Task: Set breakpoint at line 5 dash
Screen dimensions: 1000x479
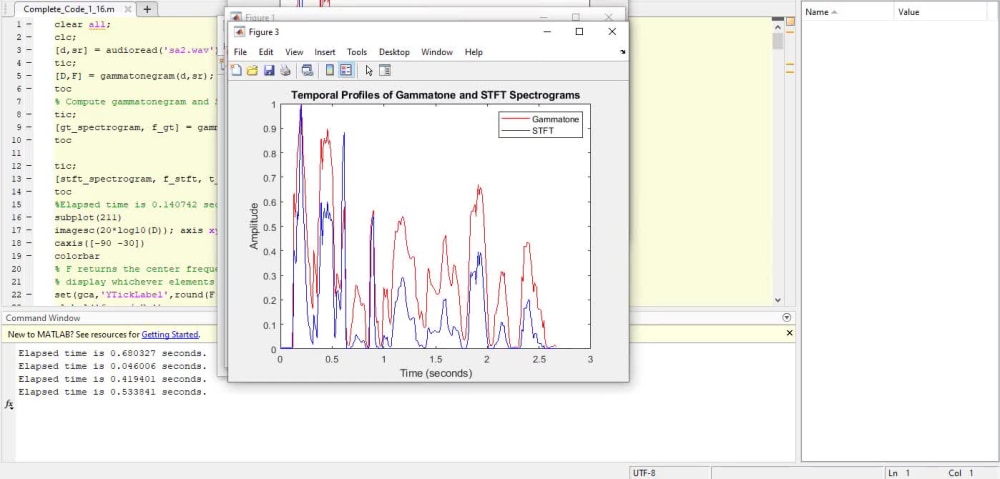Action: pyautogui.click(x=30, y=76)
